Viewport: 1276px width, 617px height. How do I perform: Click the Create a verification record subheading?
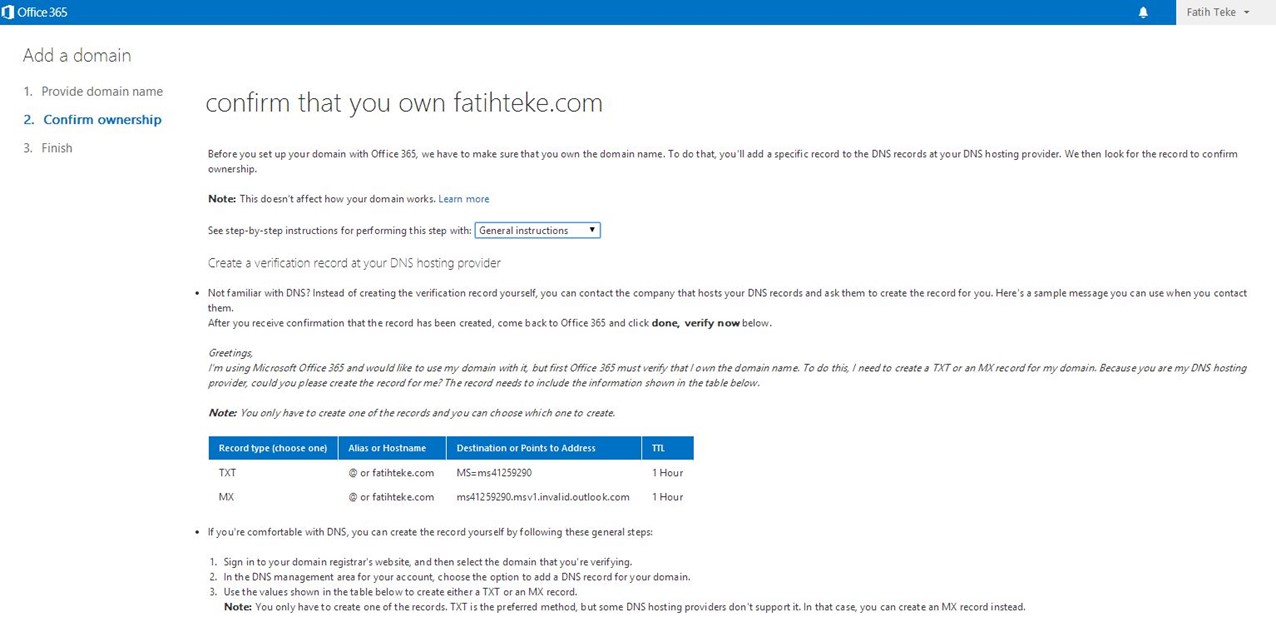tap(354, 263)
